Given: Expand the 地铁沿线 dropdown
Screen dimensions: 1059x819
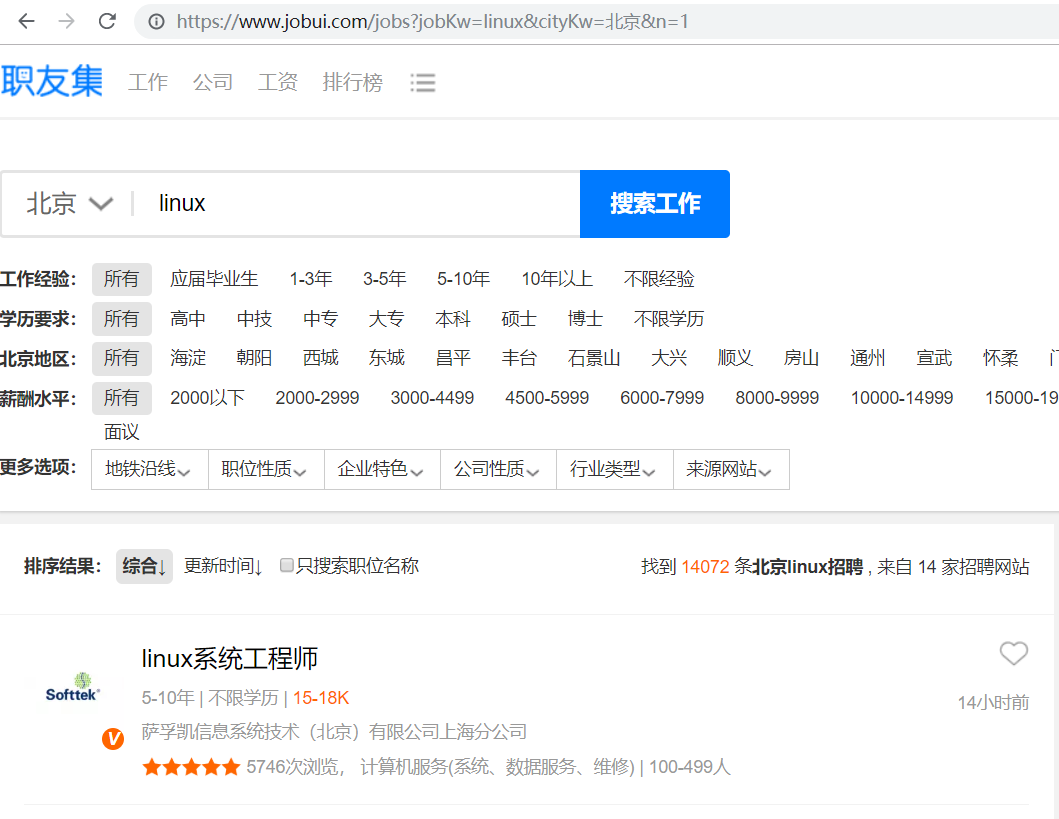Looking at the screenshot, I should click(x=148, y=469).
